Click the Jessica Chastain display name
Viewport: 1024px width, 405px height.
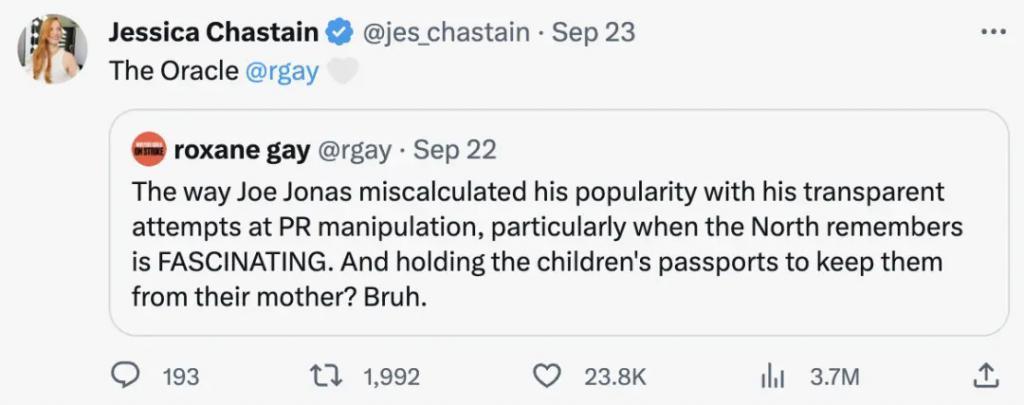(x=213, y=32)
